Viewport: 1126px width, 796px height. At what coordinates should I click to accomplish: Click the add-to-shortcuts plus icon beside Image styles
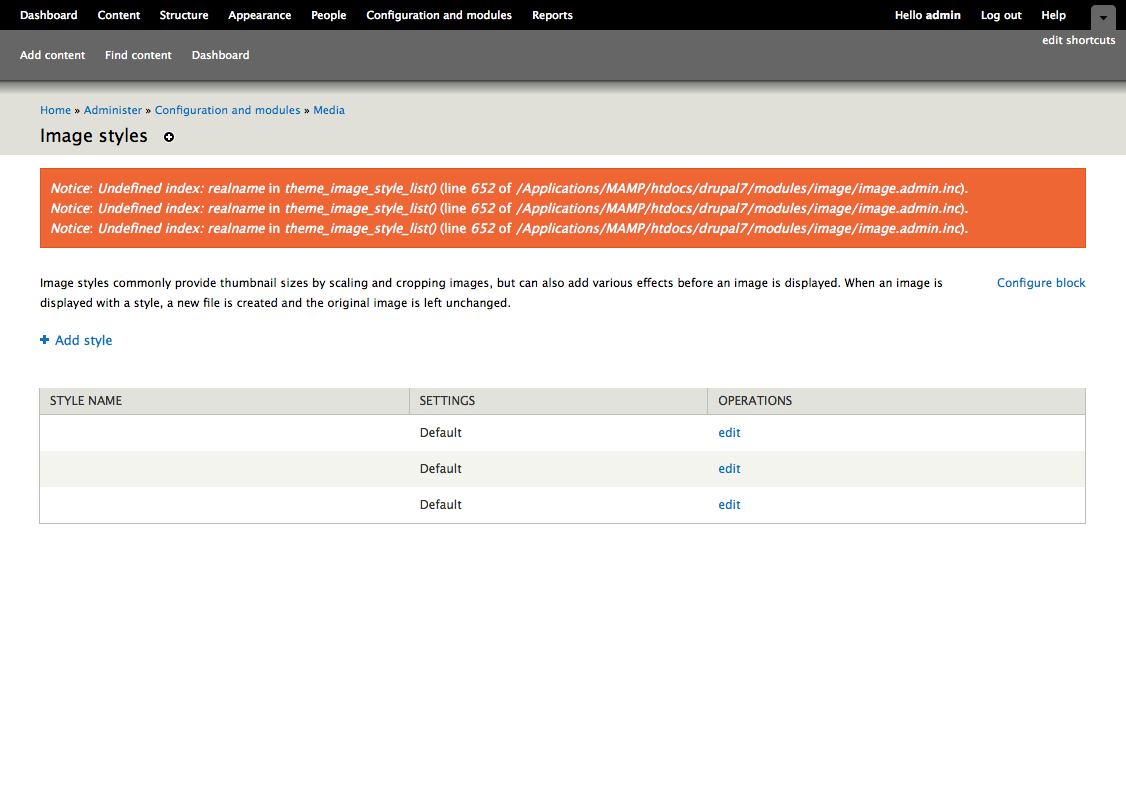pos(169,137)
